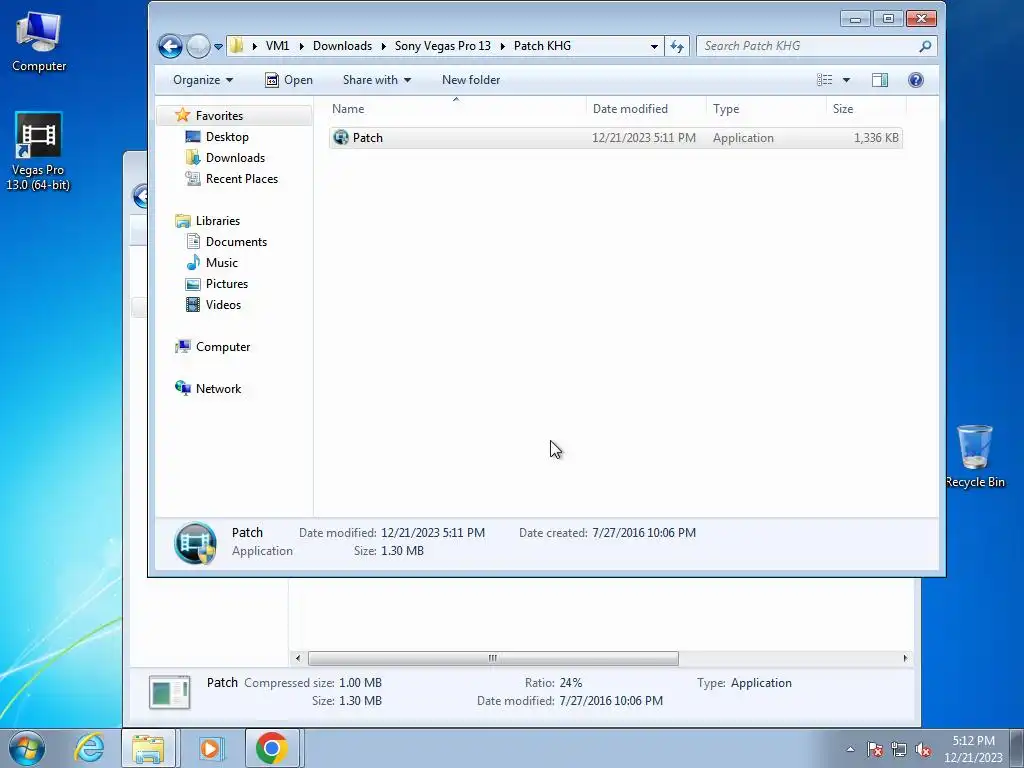
Task: Switch to Google Chrome on the taskbar
Action: pos(272,748)
